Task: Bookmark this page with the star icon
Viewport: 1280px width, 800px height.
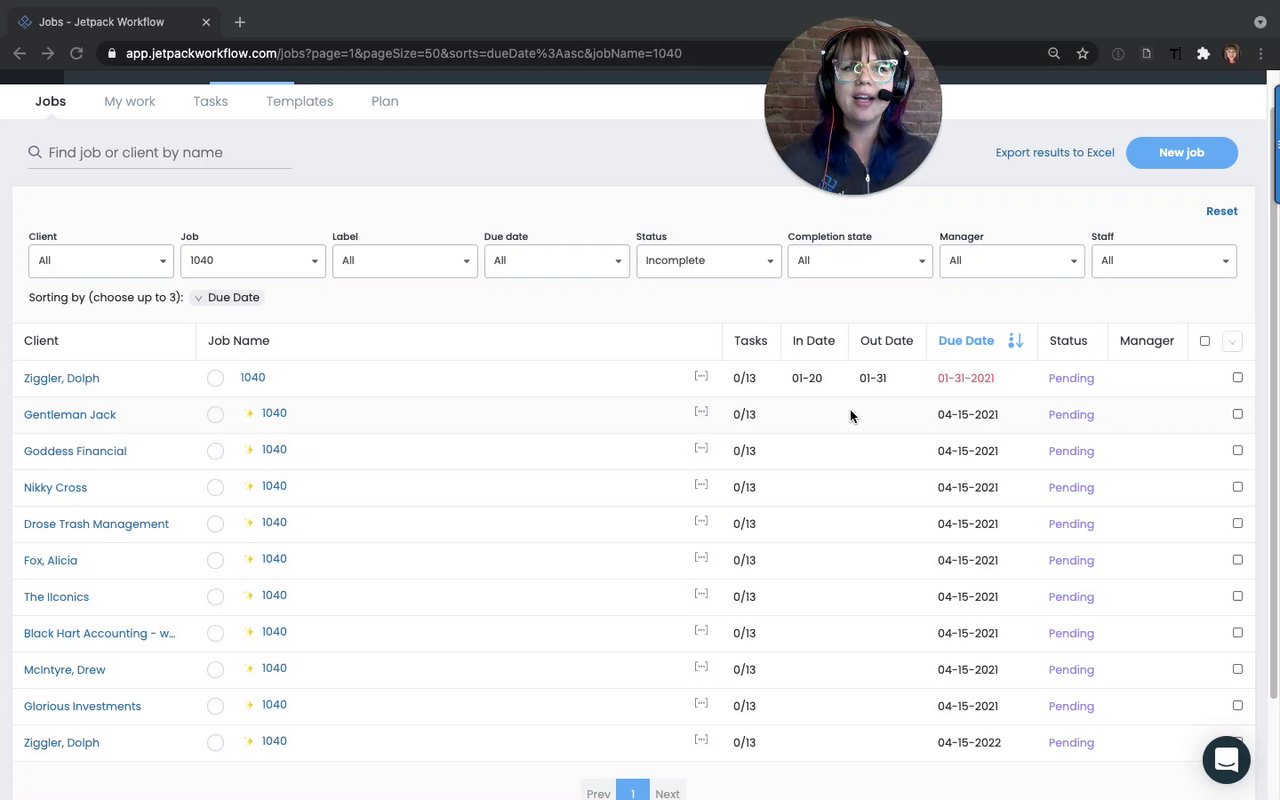Action: [1082, 53]
